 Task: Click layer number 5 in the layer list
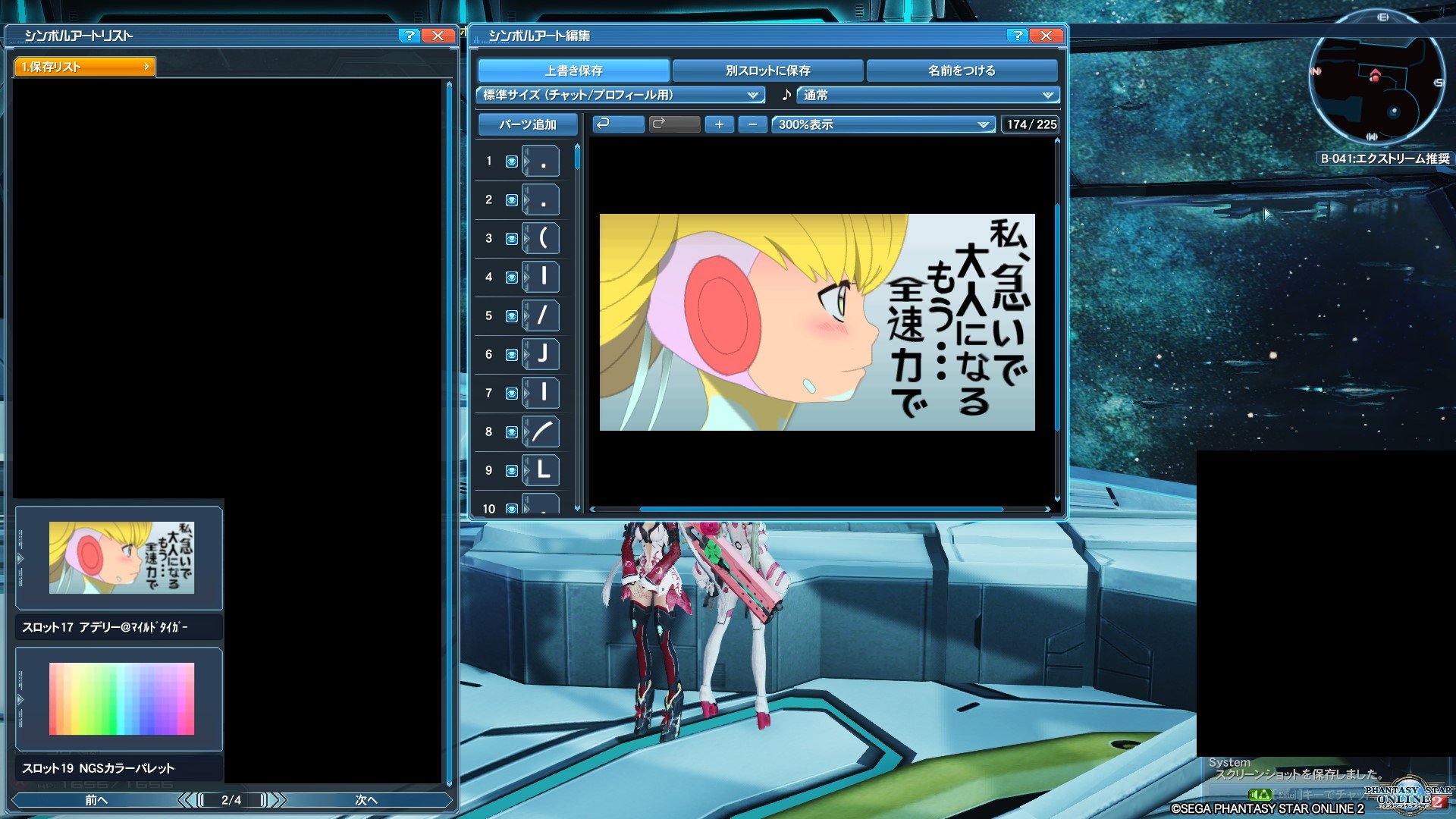[488, 316]
